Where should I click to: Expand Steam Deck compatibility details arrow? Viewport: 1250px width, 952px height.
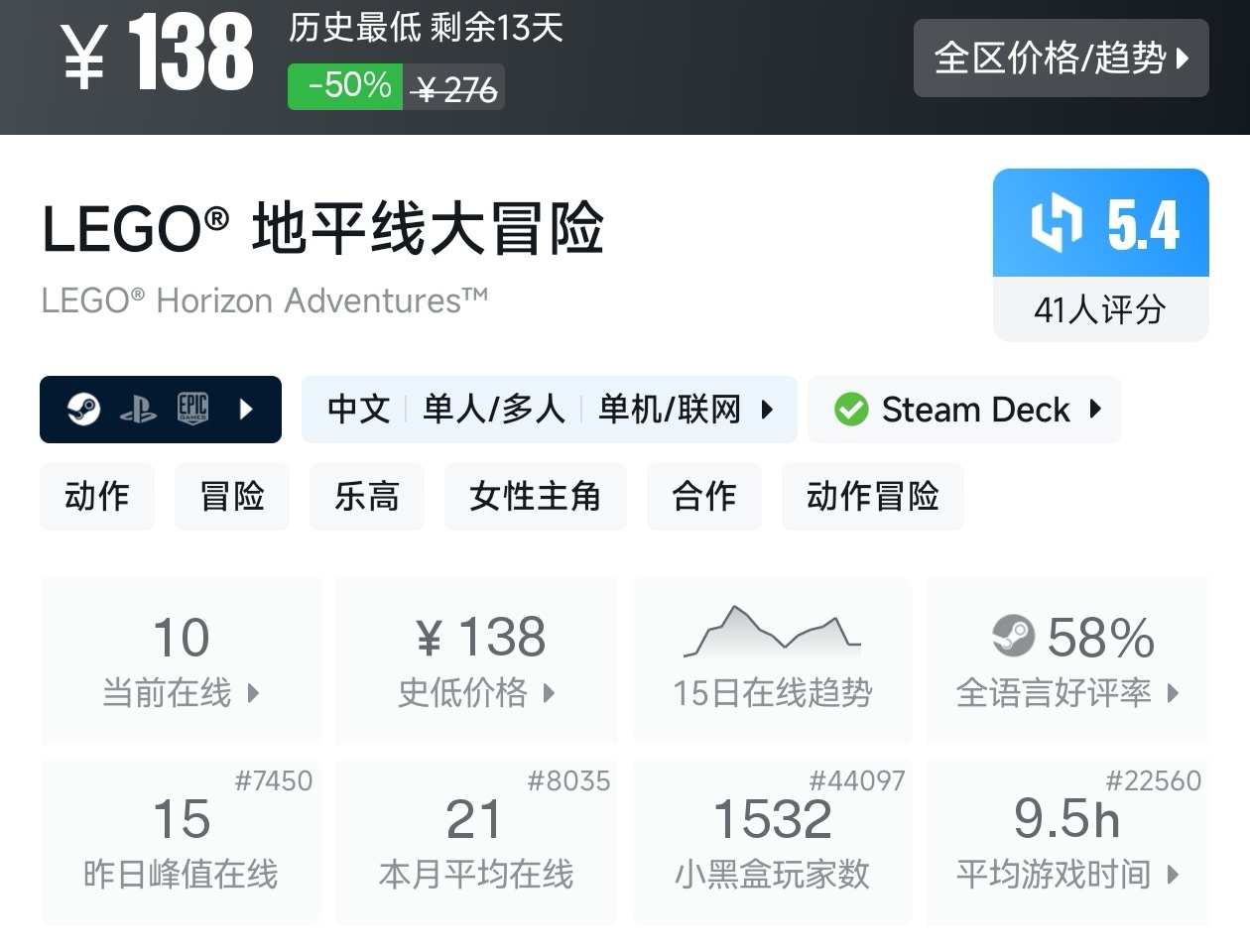coord(1095,409)
